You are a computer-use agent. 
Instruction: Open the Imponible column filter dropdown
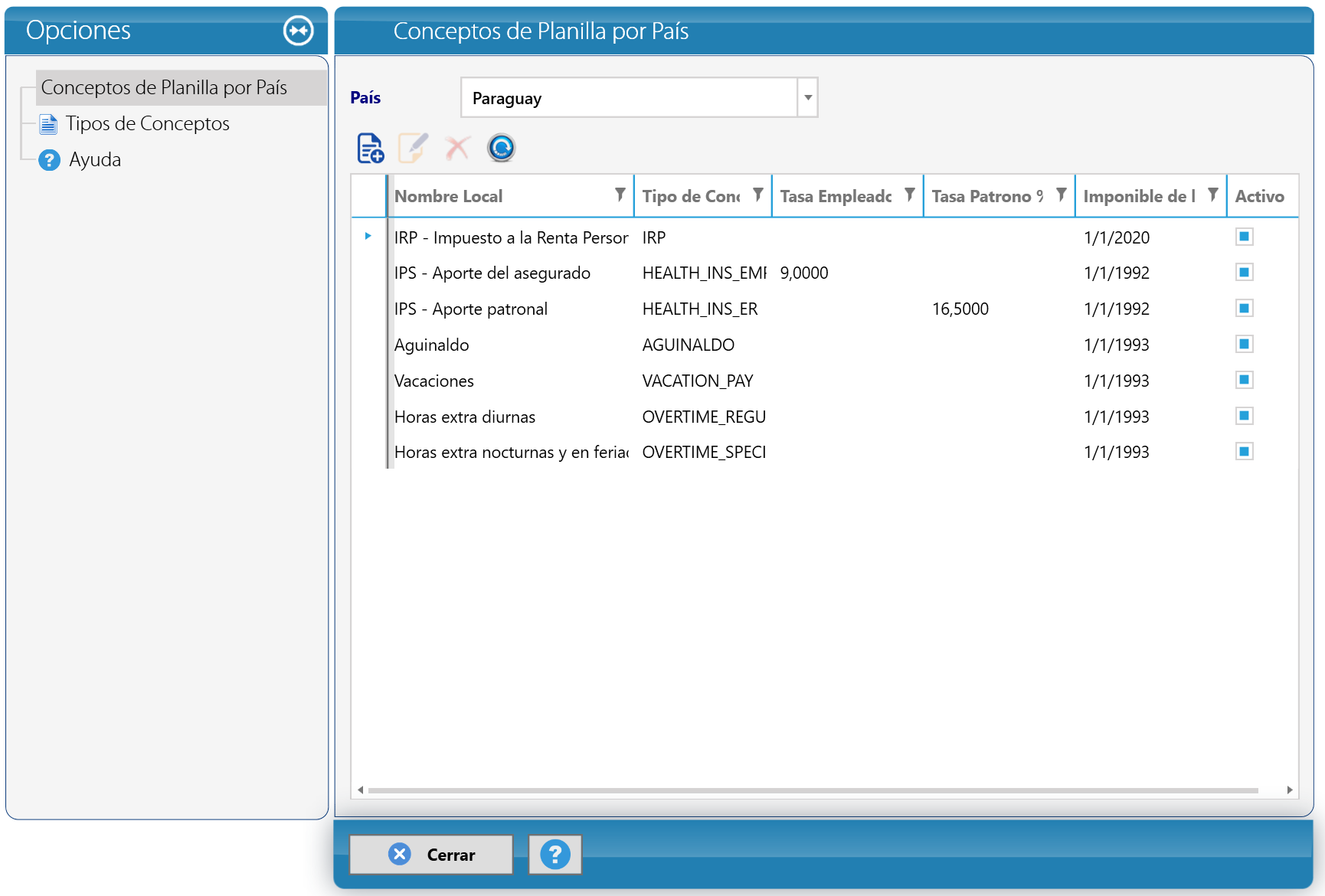coord(1213,195)
